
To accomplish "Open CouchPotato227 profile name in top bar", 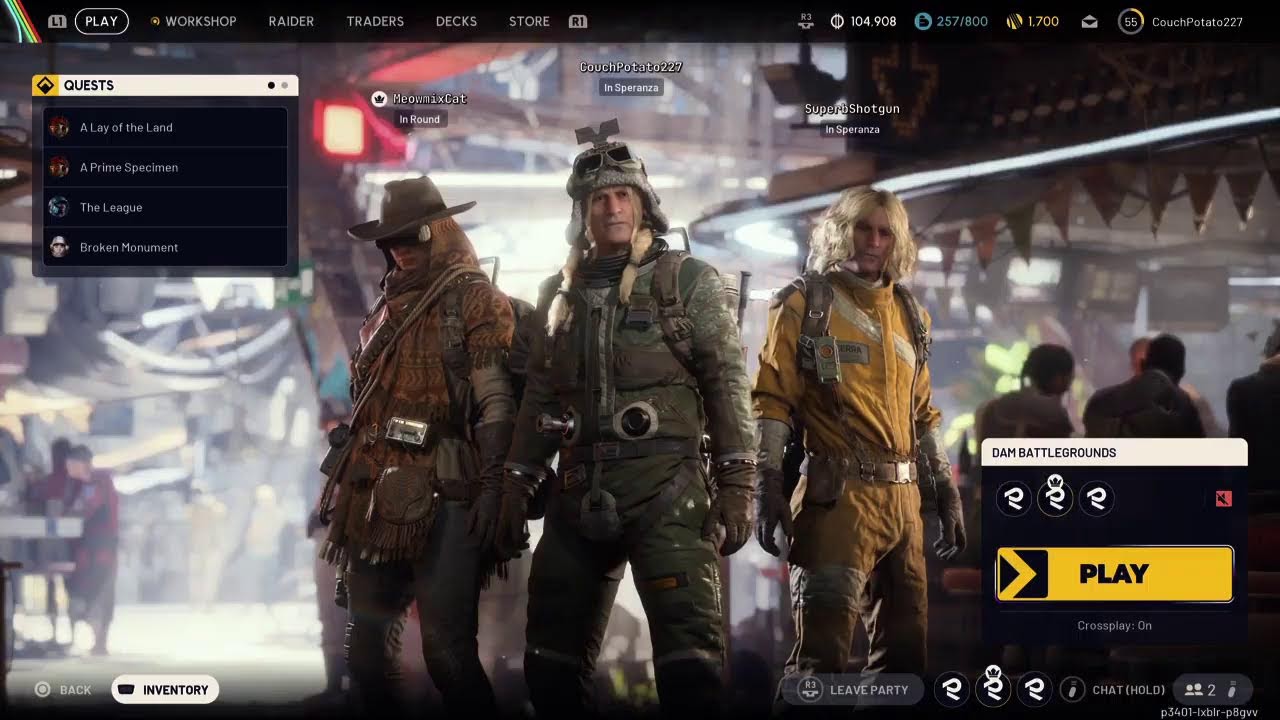I will (1197, 21).
